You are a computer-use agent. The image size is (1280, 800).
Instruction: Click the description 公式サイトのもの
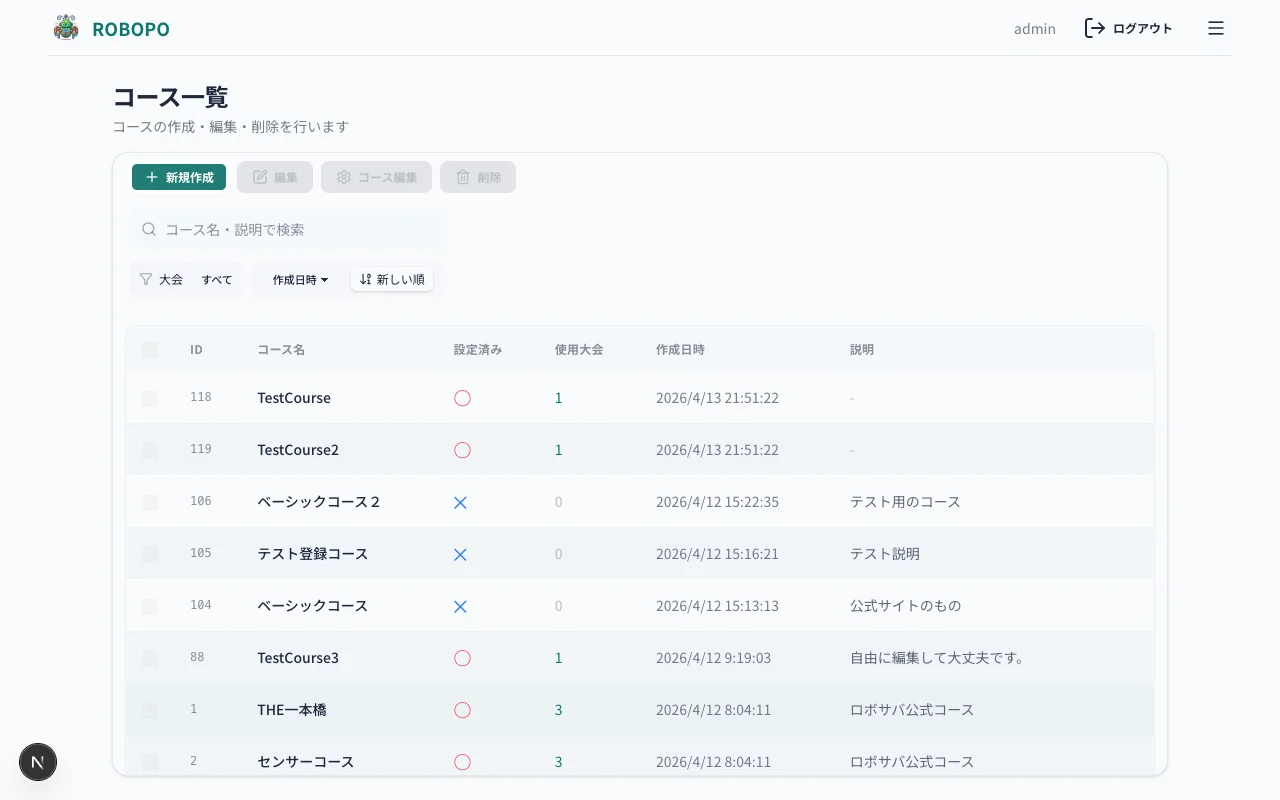[906, 606]
